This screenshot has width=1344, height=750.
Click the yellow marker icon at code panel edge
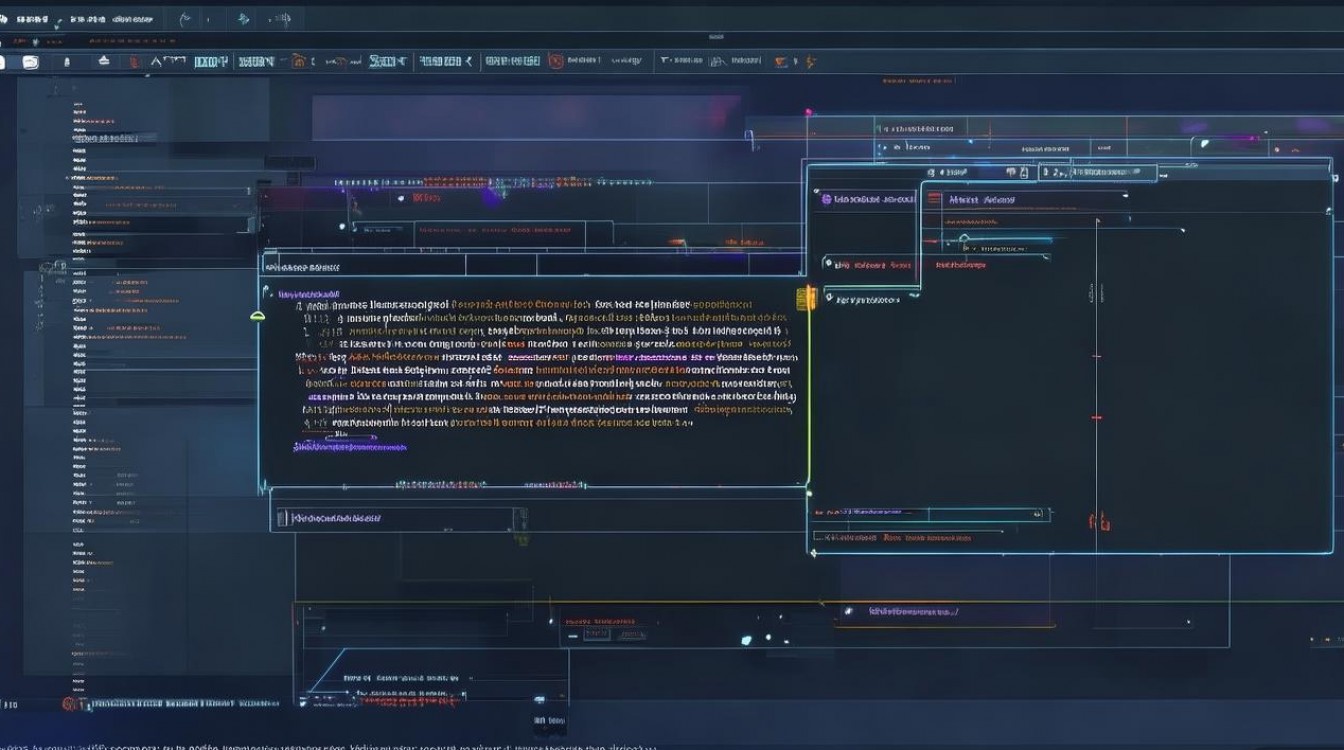click(x=804, y=298)
